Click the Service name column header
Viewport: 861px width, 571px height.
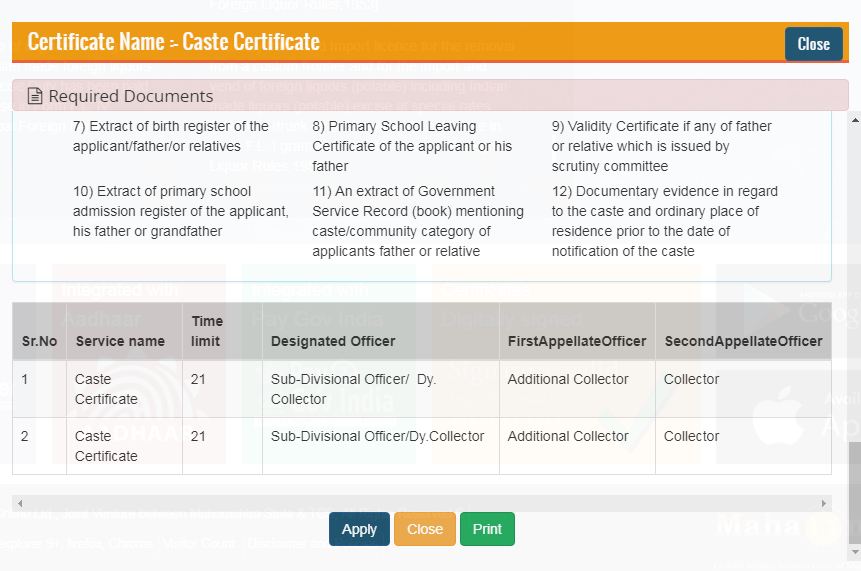pos(120,341)
